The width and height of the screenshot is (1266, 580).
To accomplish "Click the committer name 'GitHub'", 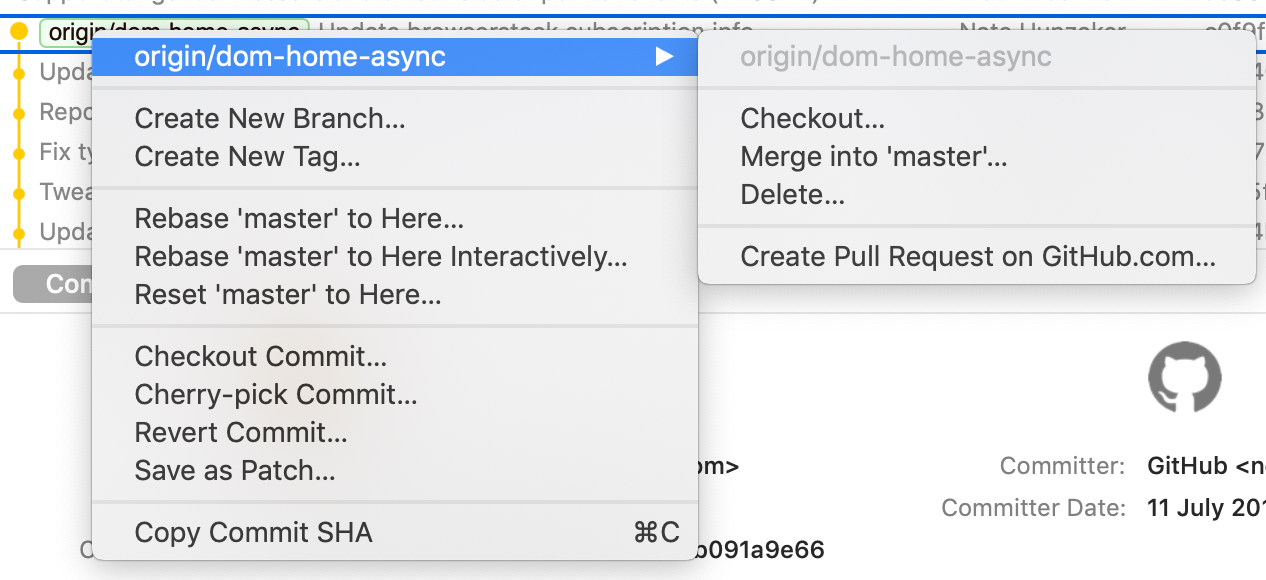I will coord(1187,465).
